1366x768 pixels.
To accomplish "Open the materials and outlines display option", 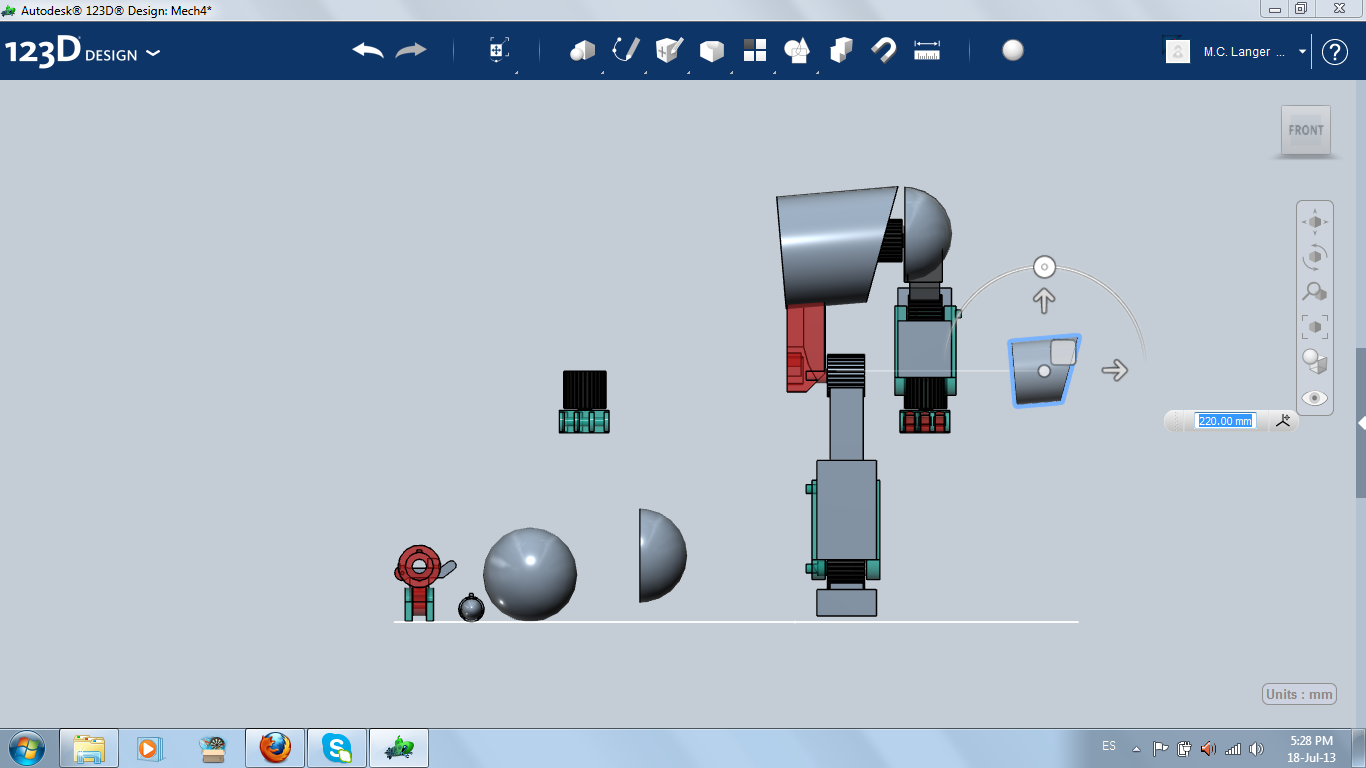I will click(x=1315, y=361).
